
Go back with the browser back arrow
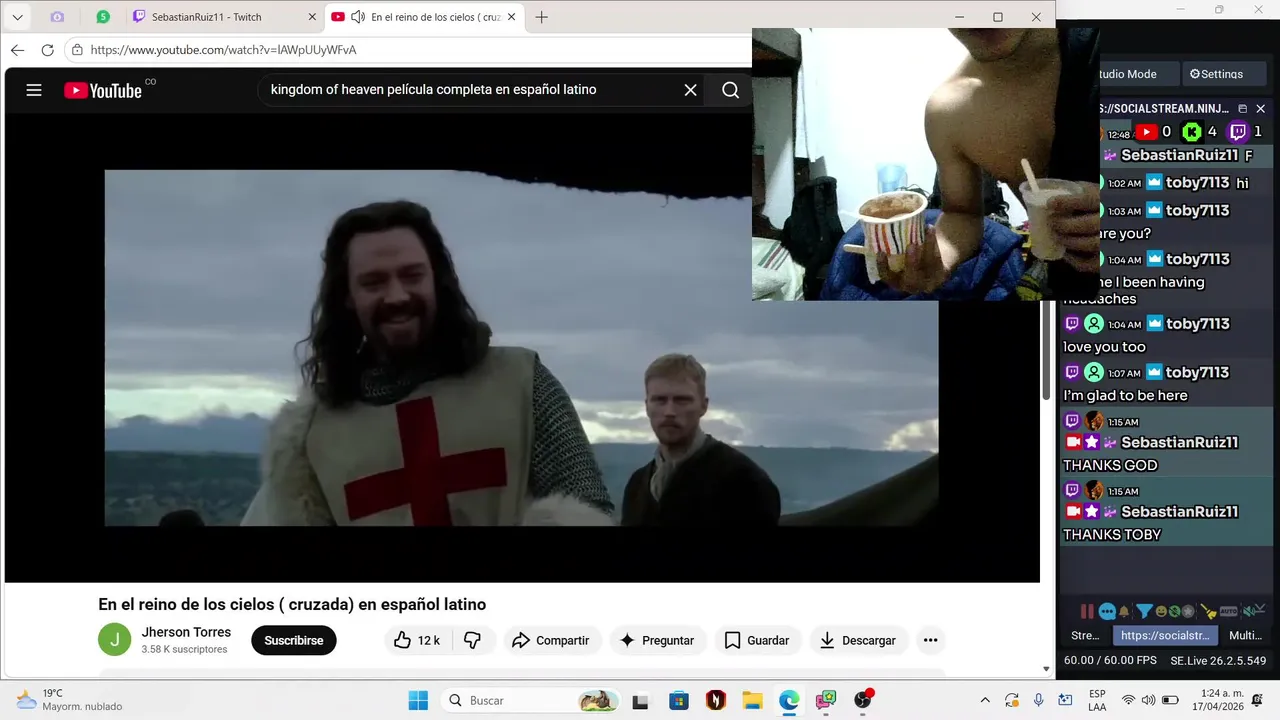17,50
